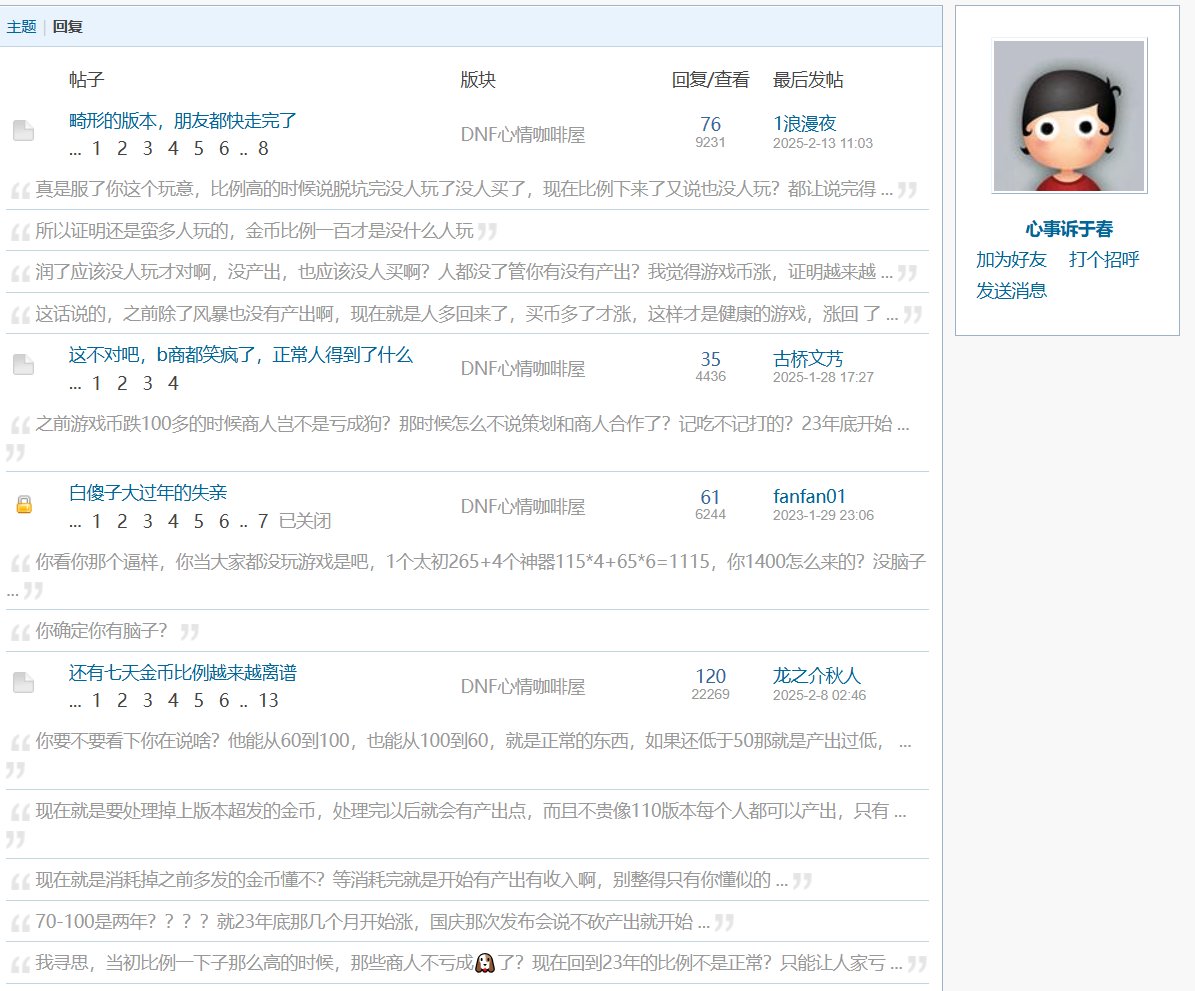Screen dimensions: 1195x991
Task: Click reply count 61
Action: (x=710, y=497)
